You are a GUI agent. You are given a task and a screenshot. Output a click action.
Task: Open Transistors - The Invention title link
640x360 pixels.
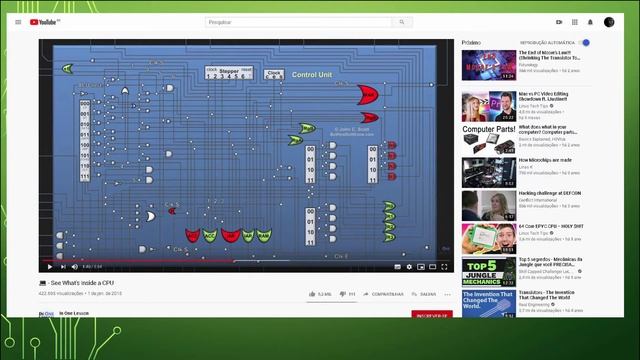pyautogui.click(x=547, y=295)
